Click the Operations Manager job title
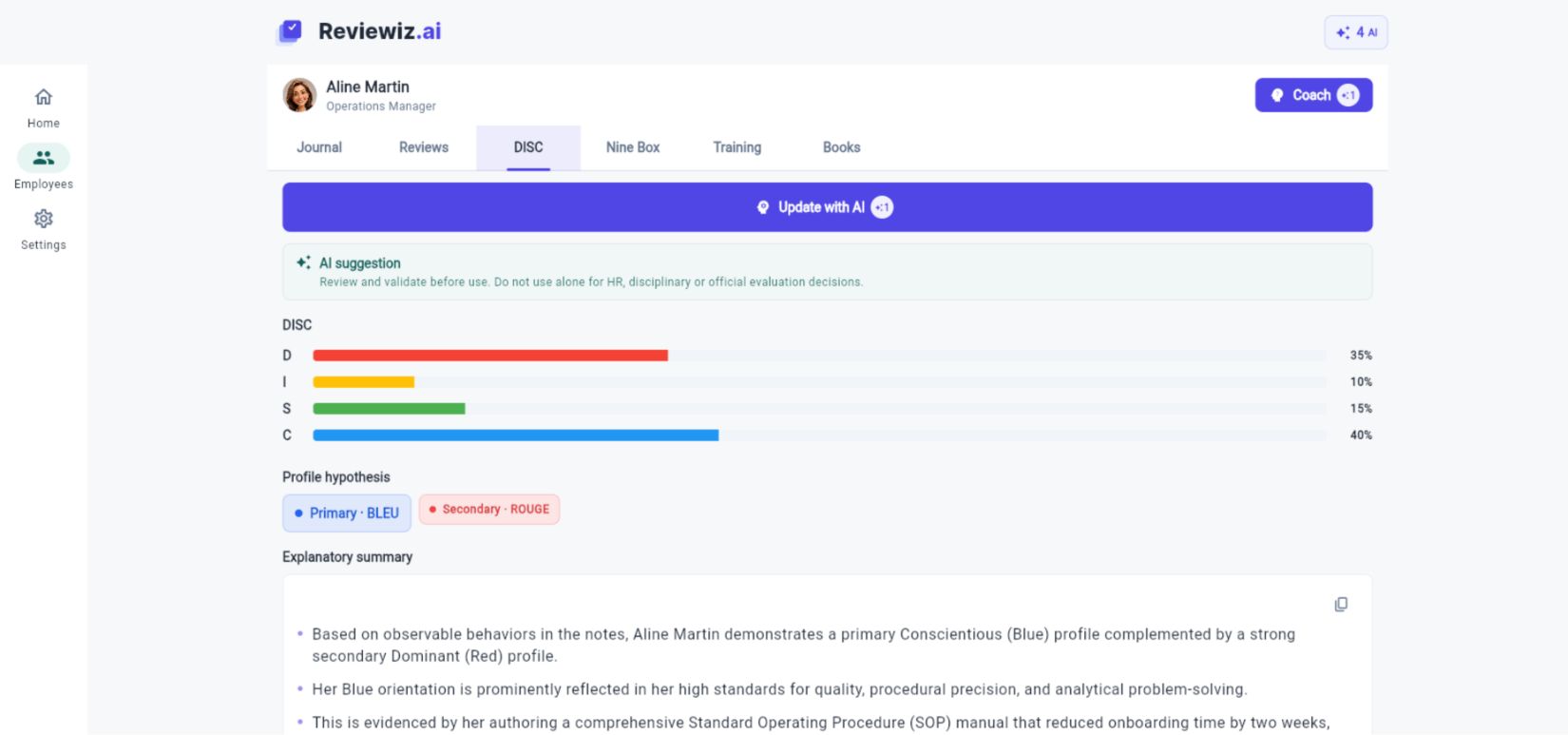Screen dimensions: 1568x735 coord(381,106)
